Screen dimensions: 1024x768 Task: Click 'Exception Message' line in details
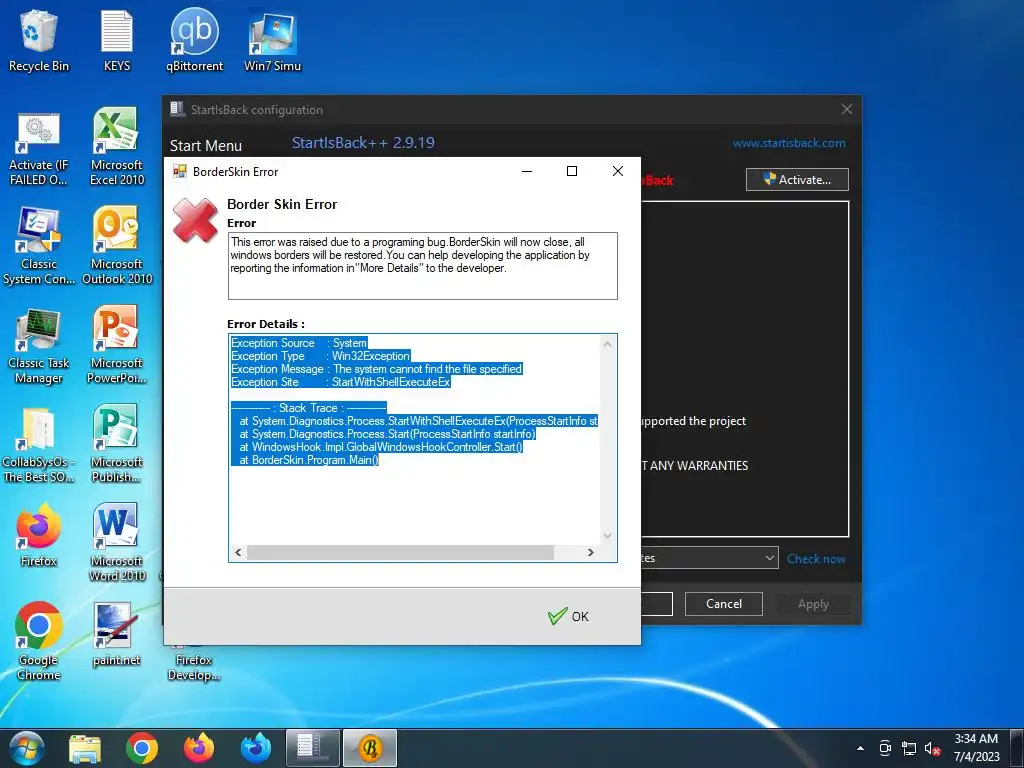point(376,369)
